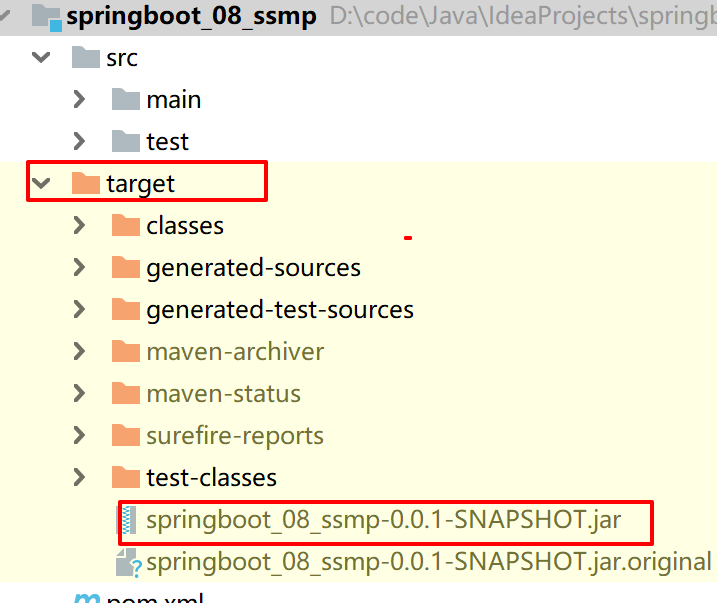Collapse the src folder tree node
The width and height of the screenshot is (717, 603).
pos(41,58)
